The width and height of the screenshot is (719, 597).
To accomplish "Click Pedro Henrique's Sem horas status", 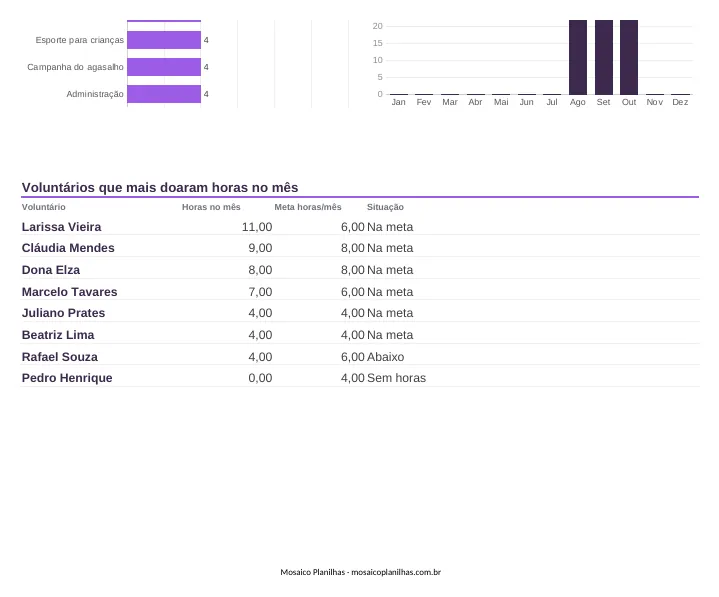I will [x=397, y=378].
